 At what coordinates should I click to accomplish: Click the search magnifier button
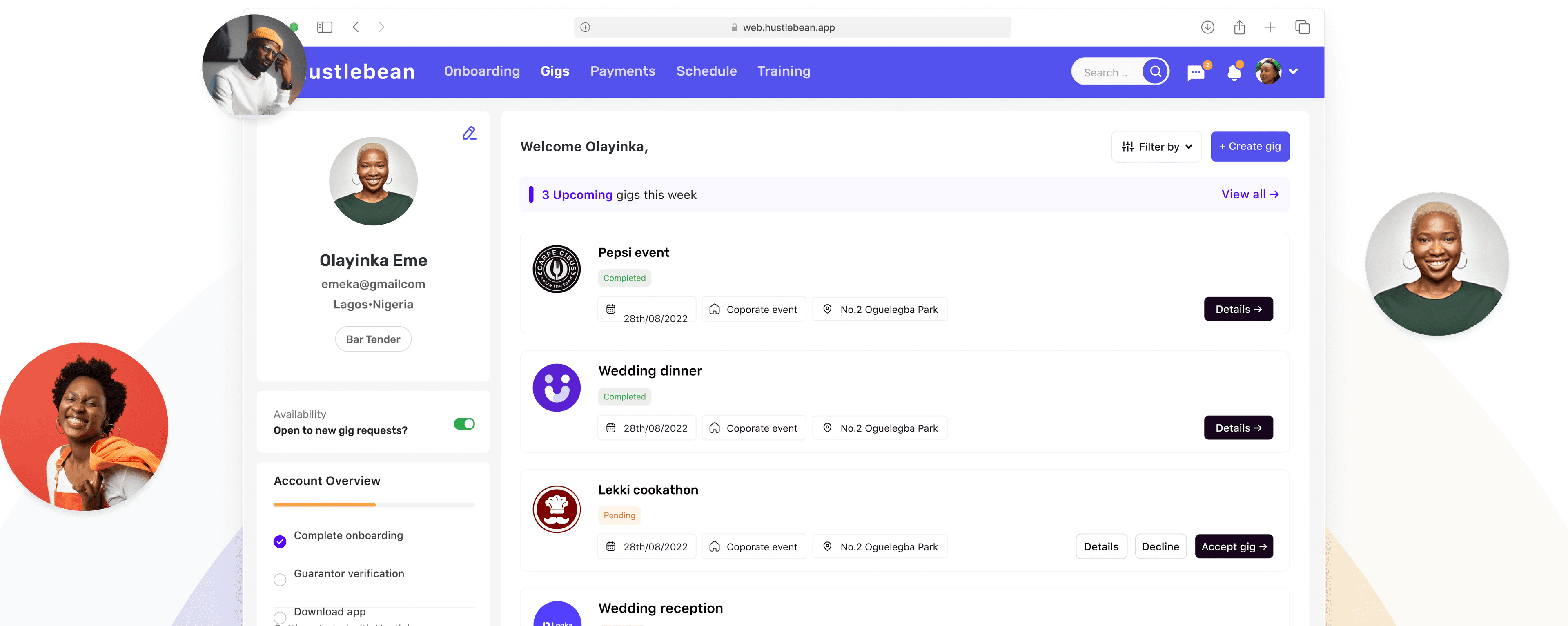pyautogui.click(x=1155, y=71)
